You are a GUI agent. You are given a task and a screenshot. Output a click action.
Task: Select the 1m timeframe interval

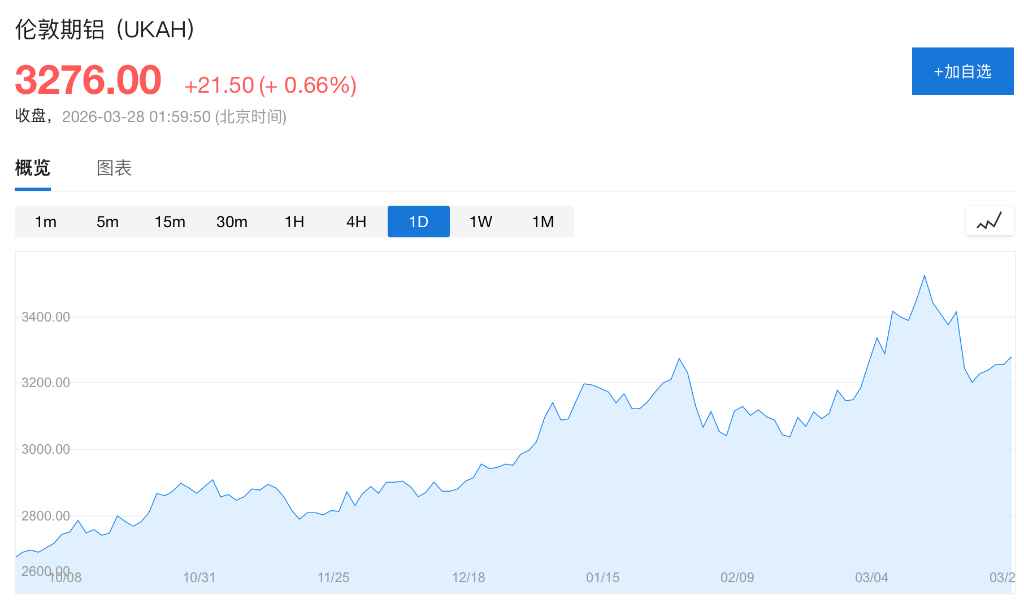point(45,221)
